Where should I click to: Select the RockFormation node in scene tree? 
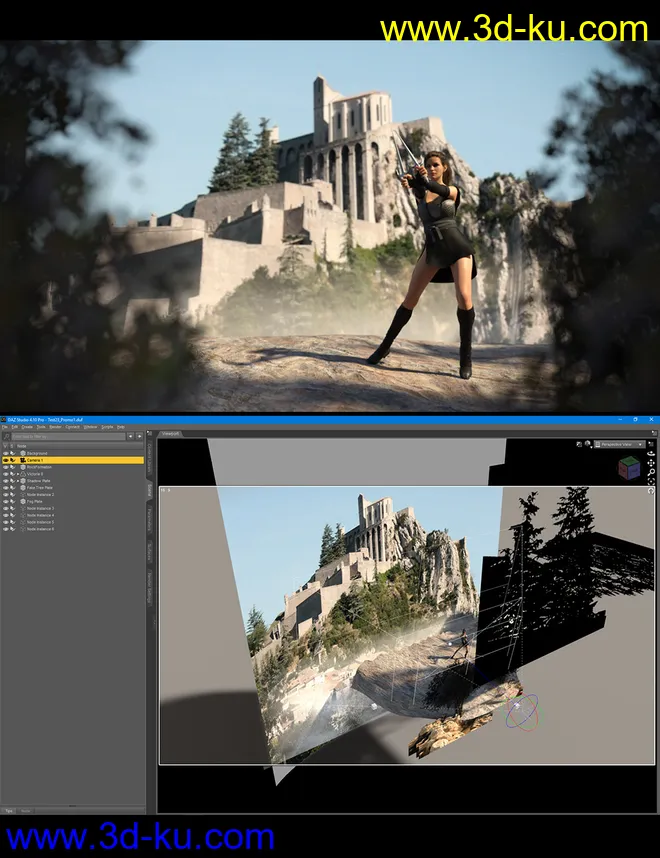coord(39,467)
